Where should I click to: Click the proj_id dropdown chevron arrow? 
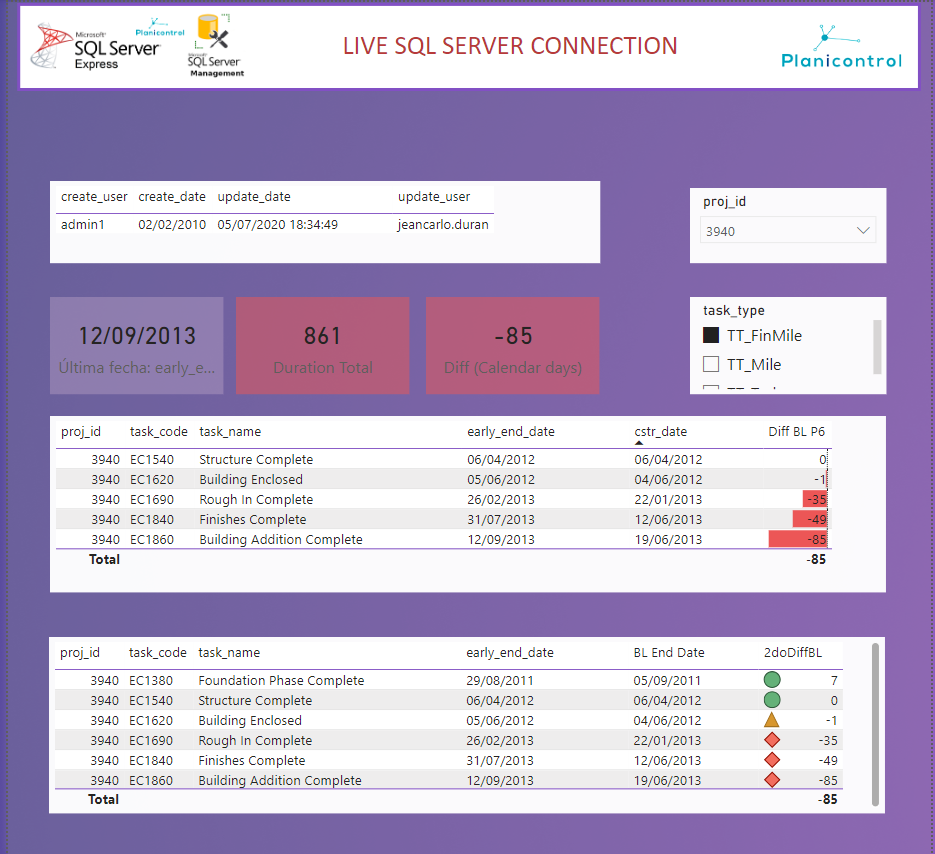point(863,231)
